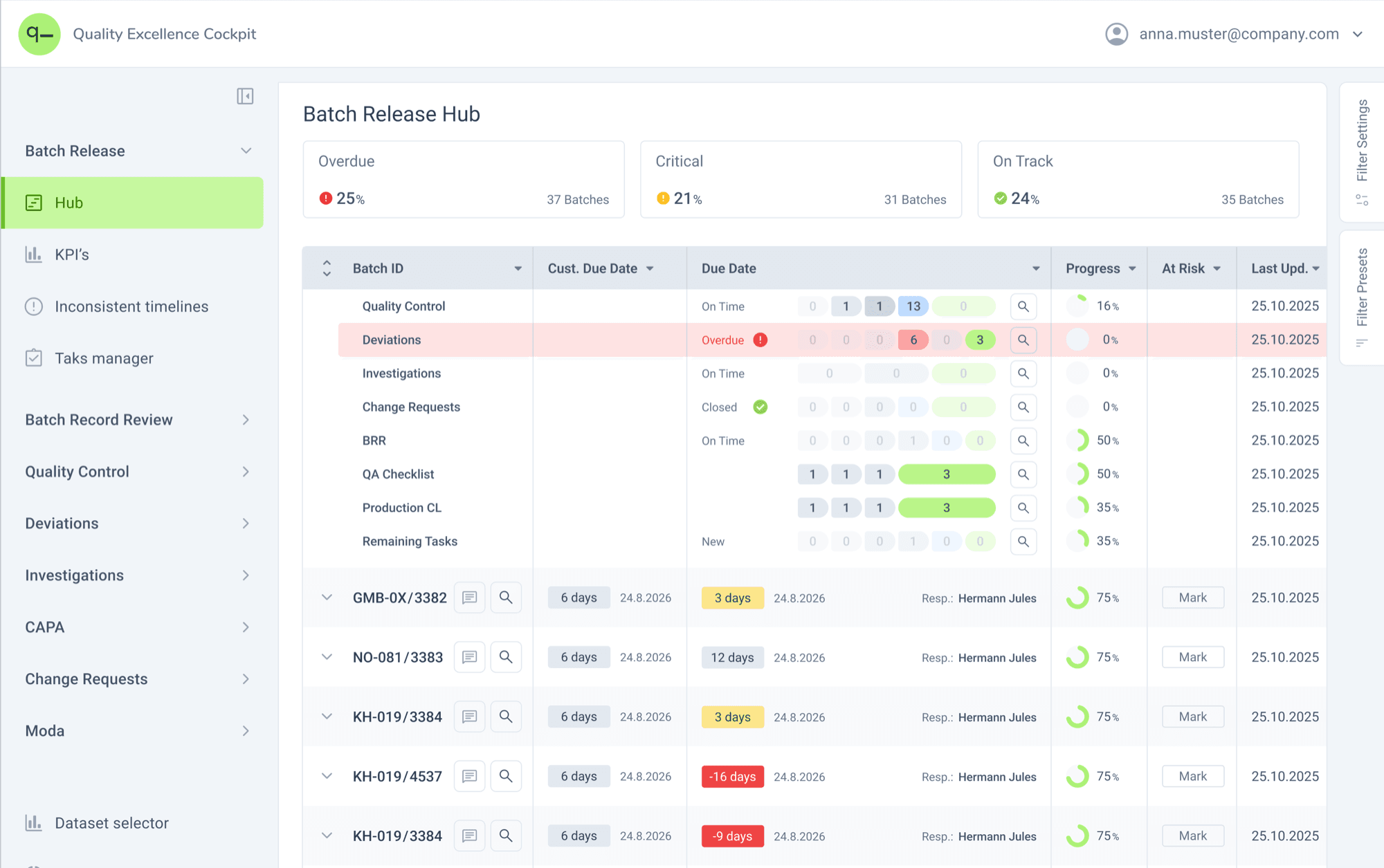The width and height of the screenshot is (1384, 868).
Task: Click the Critical 31 Batches card
Action: pyautogui.click(x=801, y=180)
